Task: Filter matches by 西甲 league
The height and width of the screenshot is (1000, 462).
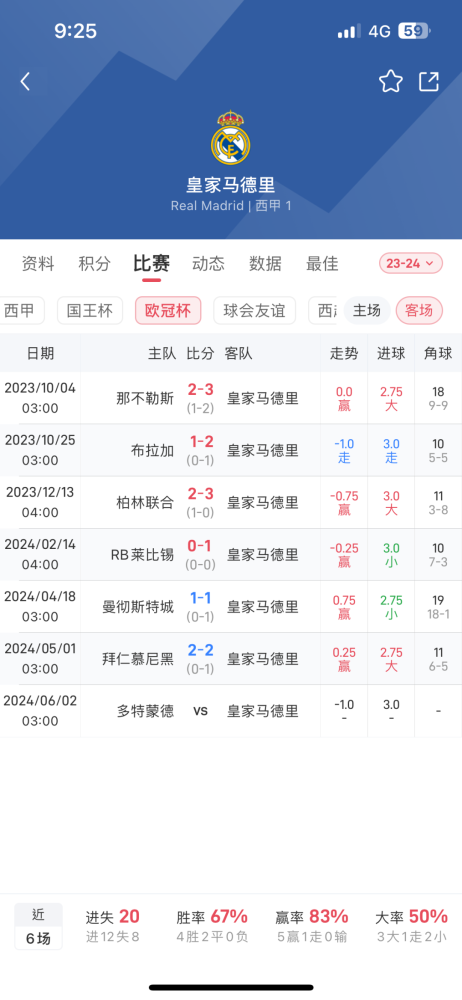Action: coord(23,311)
